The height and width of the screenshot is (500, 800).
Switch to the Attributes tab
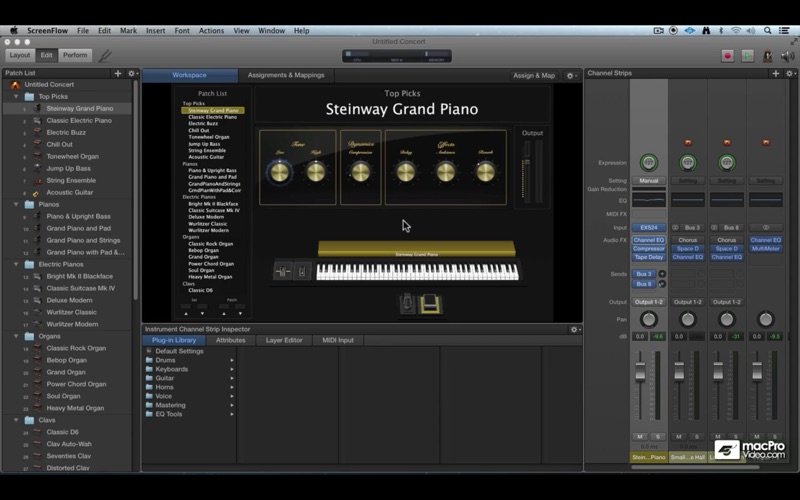[231, 340]
